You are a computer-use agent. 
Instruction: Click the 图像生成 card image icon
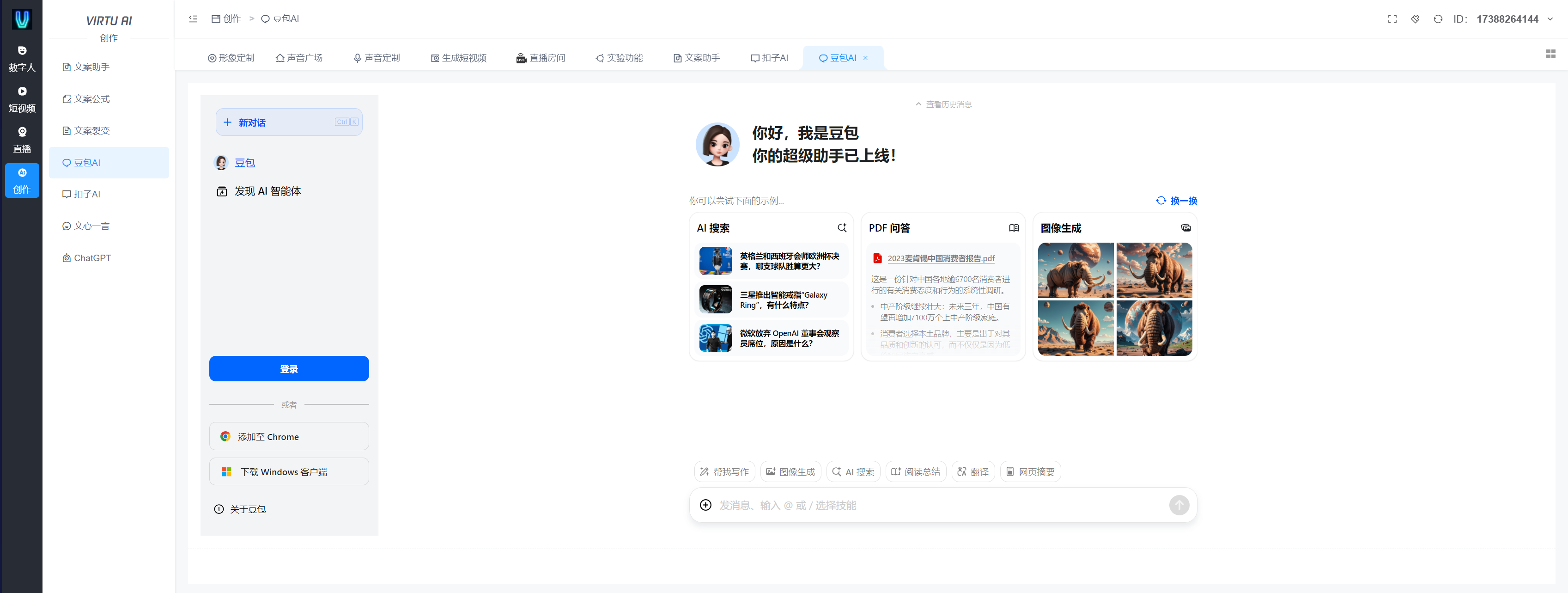click(1186, 228)
